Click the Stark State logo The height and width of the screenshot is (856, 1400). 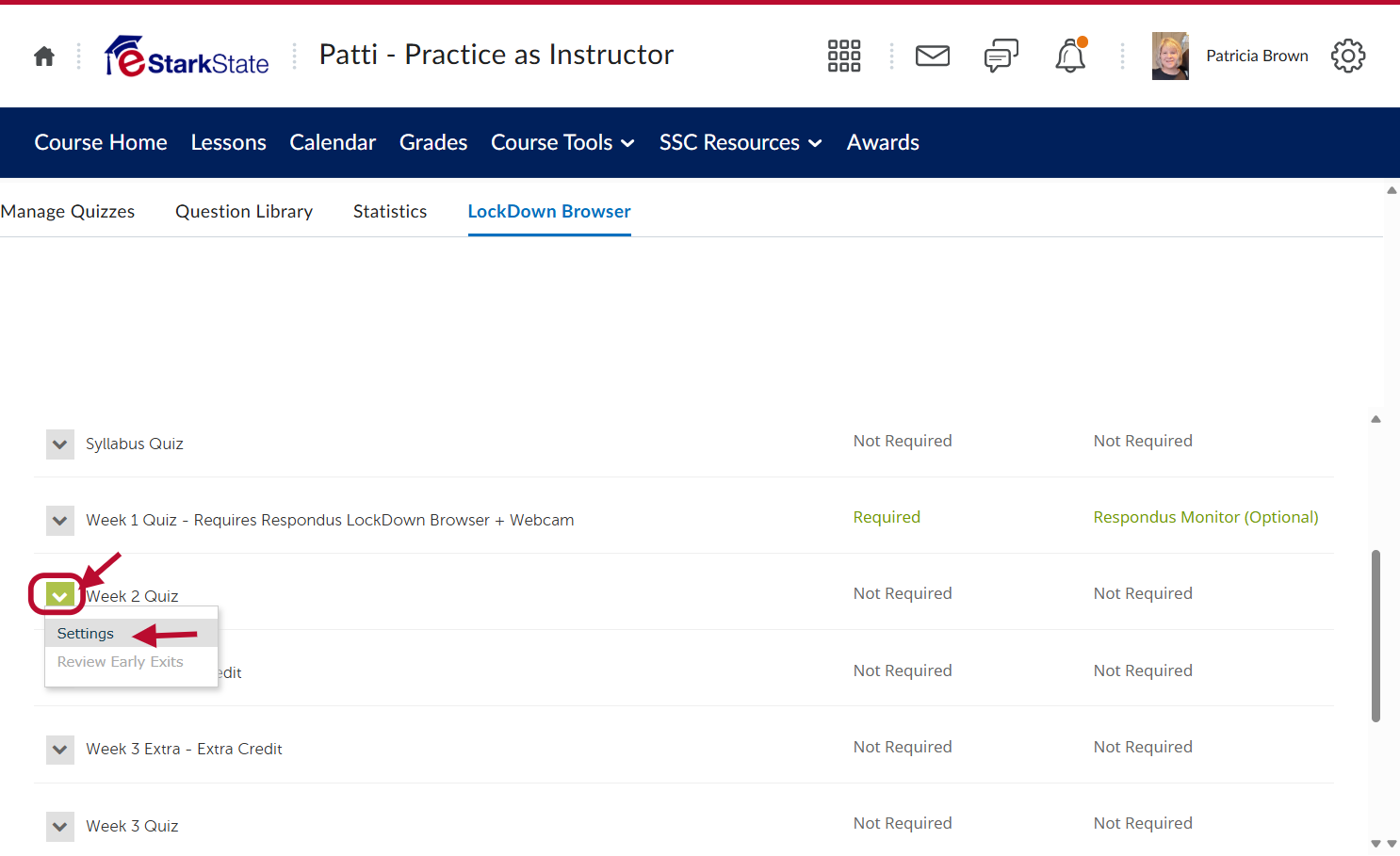187,57
